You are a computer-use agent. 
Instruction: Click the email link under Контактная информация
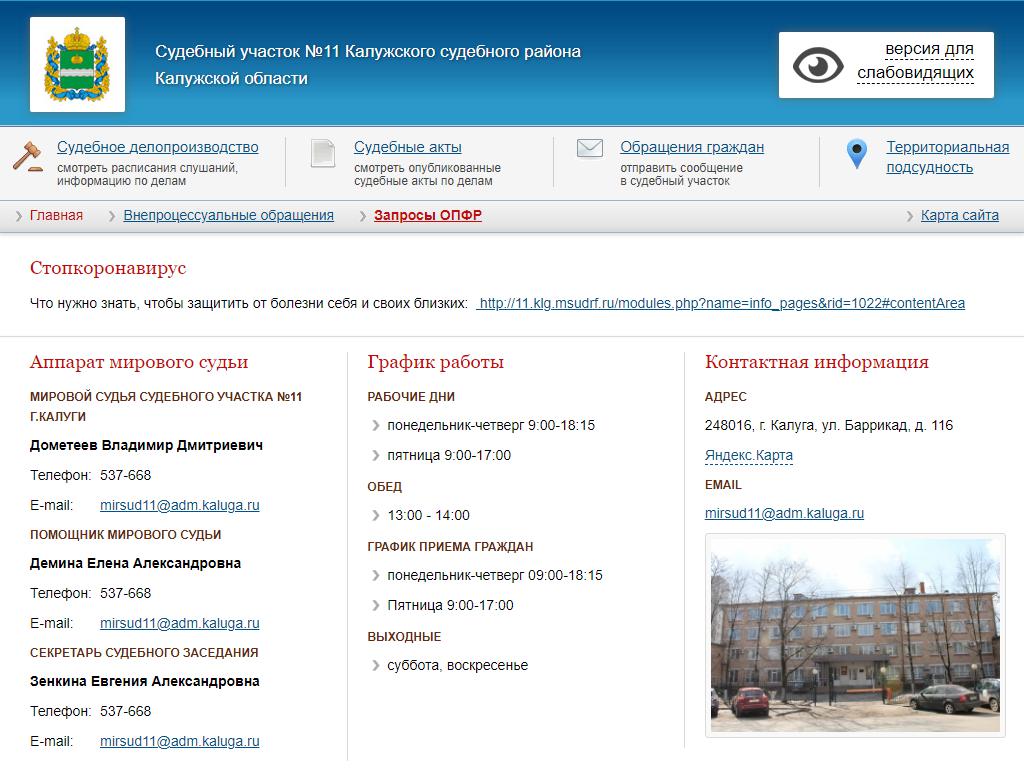784,513
